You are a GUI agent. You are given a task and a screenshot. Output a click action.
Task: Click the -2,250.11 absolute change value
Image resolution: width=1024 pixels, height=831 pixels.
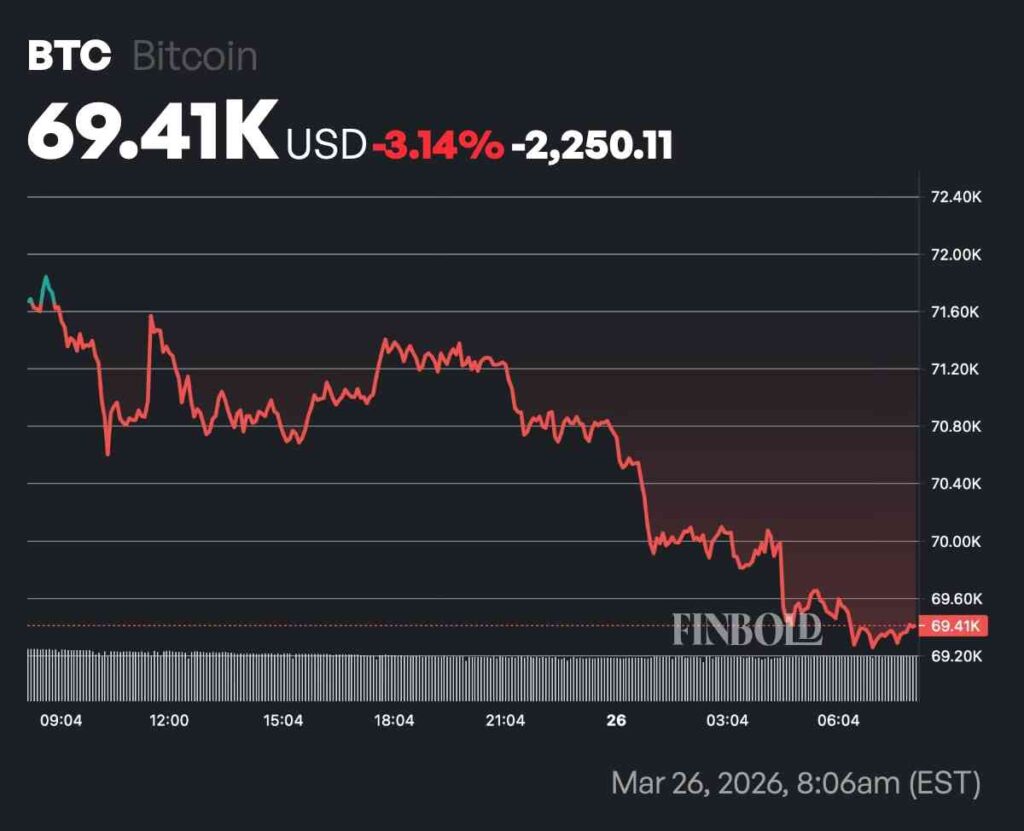[x=592, y=146]
